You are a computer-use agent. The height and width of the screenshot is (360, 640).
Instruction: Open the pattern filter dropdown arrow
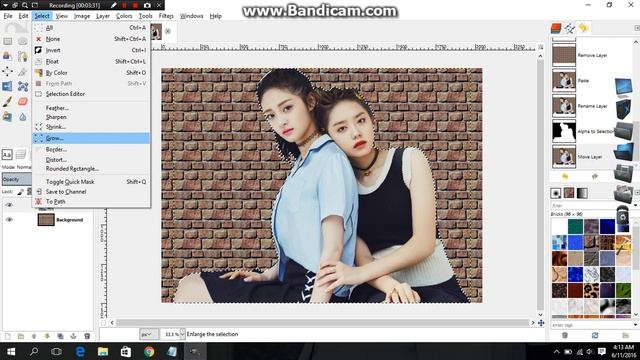(x=636, y=205)
